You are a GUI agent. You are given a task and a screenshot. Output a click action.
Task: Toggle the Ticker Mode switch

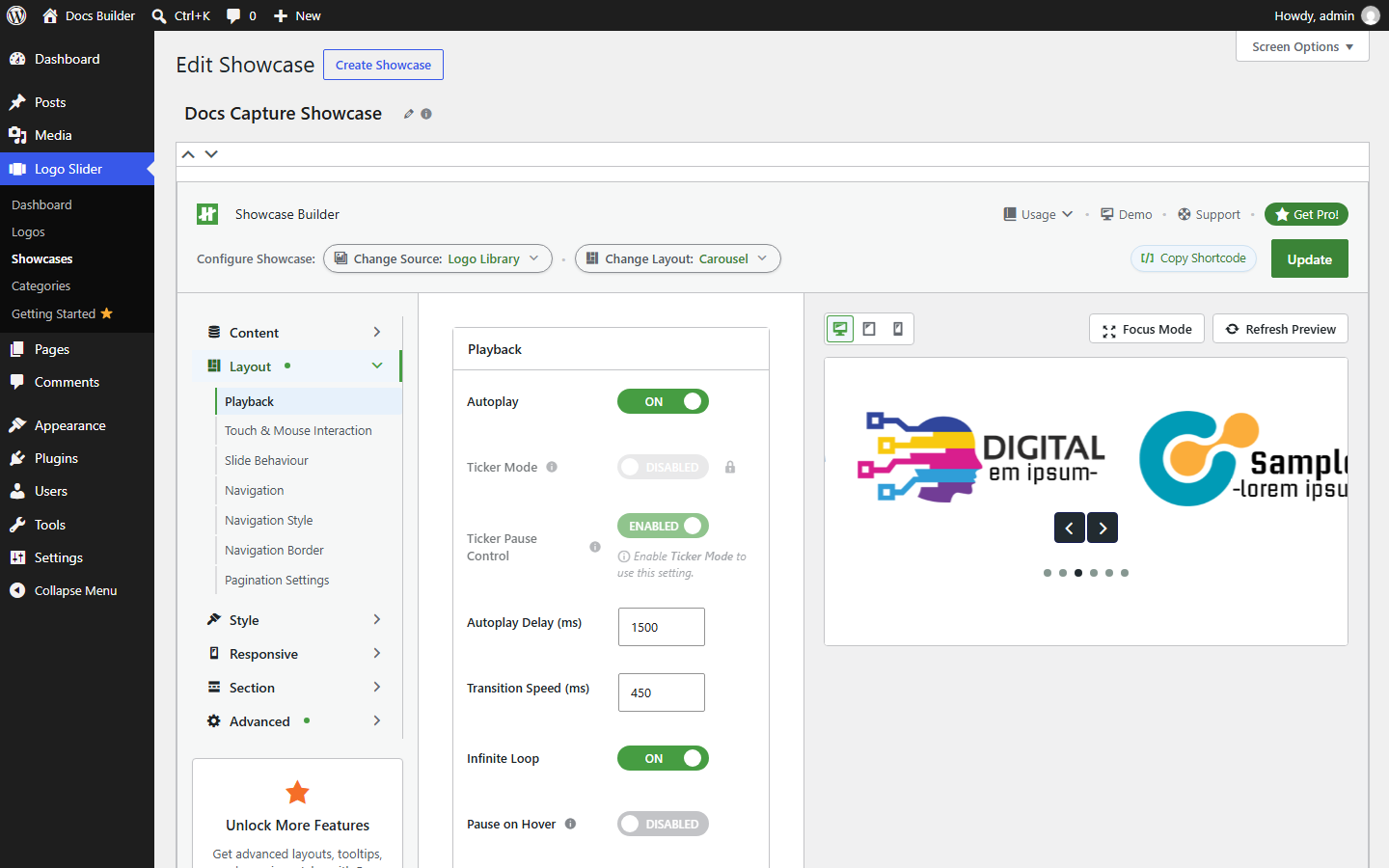coord(663,467)
